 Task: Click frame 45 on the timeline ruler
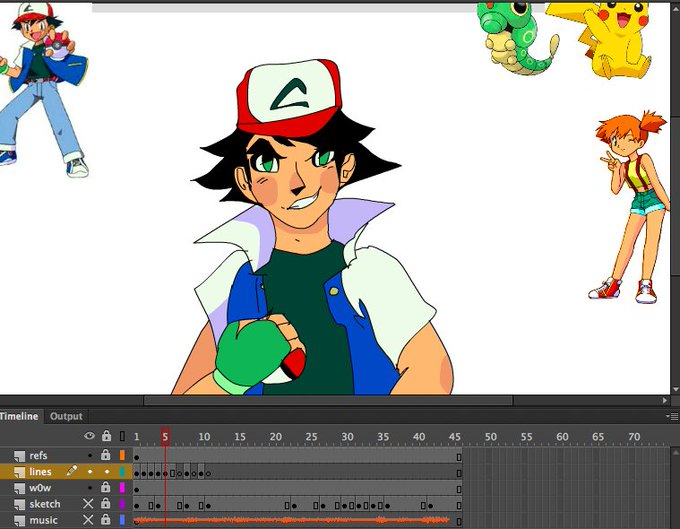click(454, 437)
